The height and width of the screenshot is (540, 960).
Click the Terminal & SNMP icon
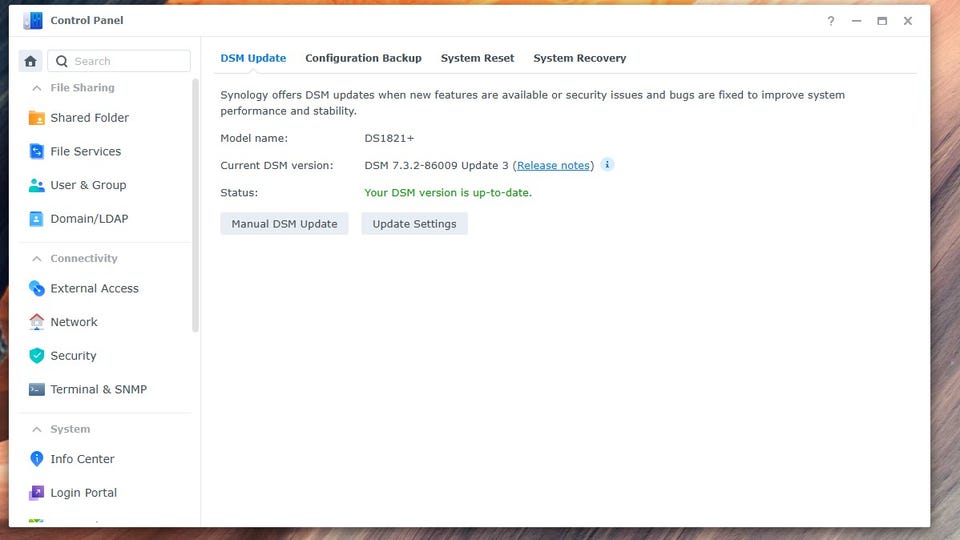pyautogui.click(x=37, y=389)
